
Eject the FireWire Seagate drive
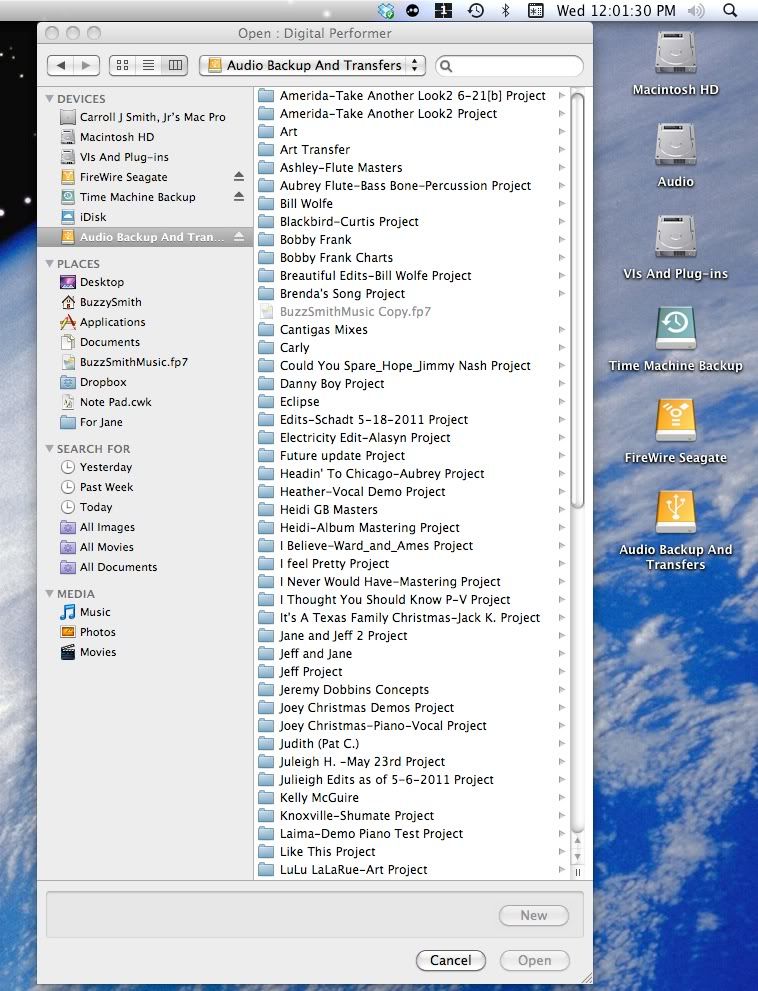pyautogui.click(x=239, y=176)
